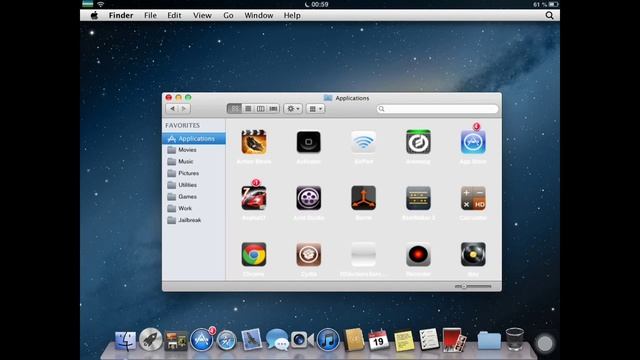Switch to icon view mode
This screenshot has height=360, width=640.
tap(234, 109)
